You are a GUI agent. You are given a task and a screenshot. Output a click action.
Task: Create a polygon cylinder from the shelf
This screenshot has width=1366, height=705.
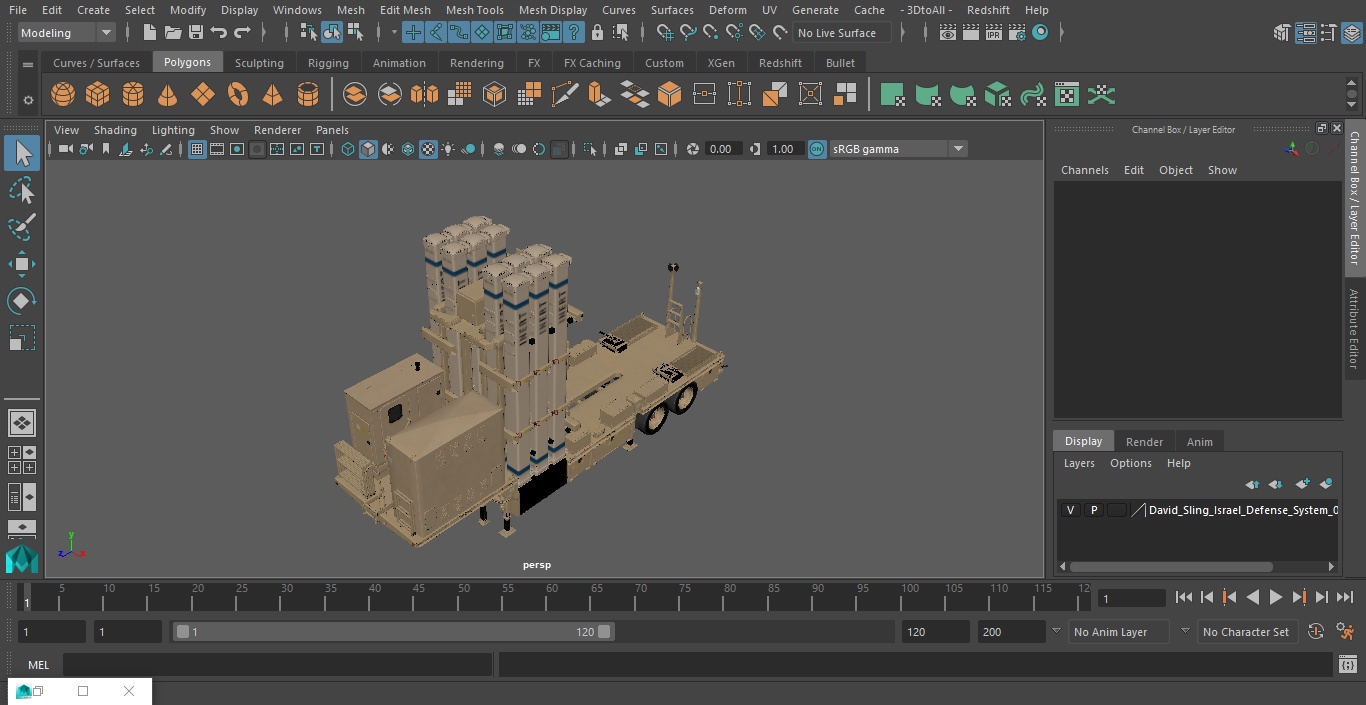(x=133, y=95)
